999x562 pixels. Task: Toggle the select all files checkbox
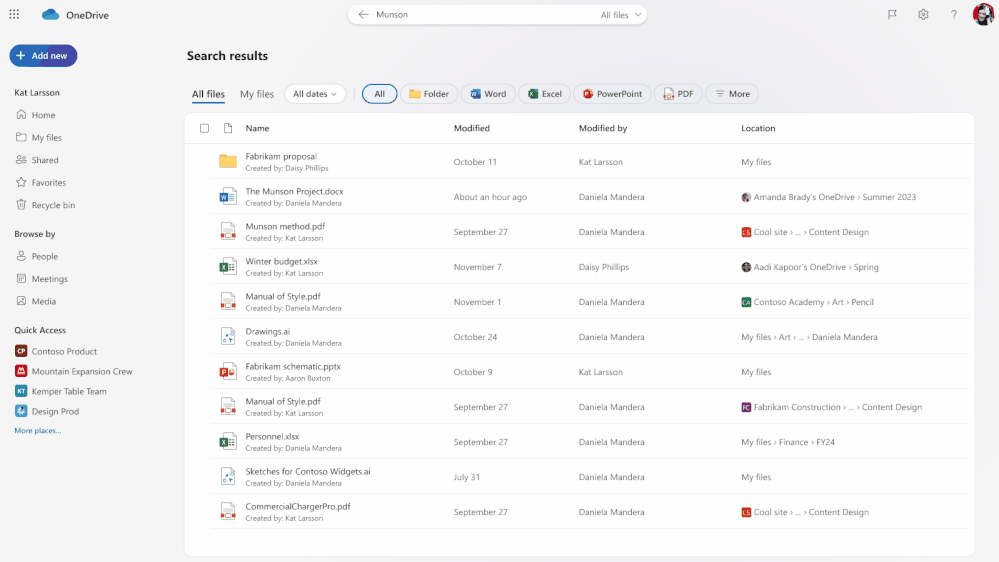(x=205, y=128)
